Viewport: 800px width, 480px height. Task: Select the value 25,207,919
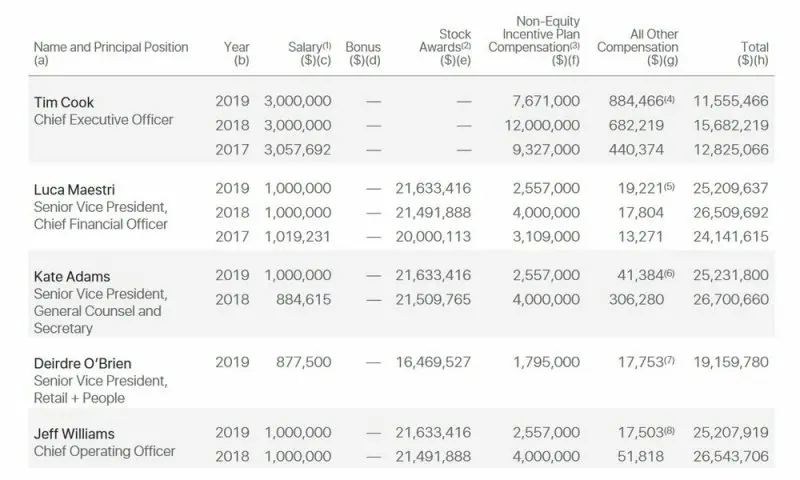click(x=731, y=433)
